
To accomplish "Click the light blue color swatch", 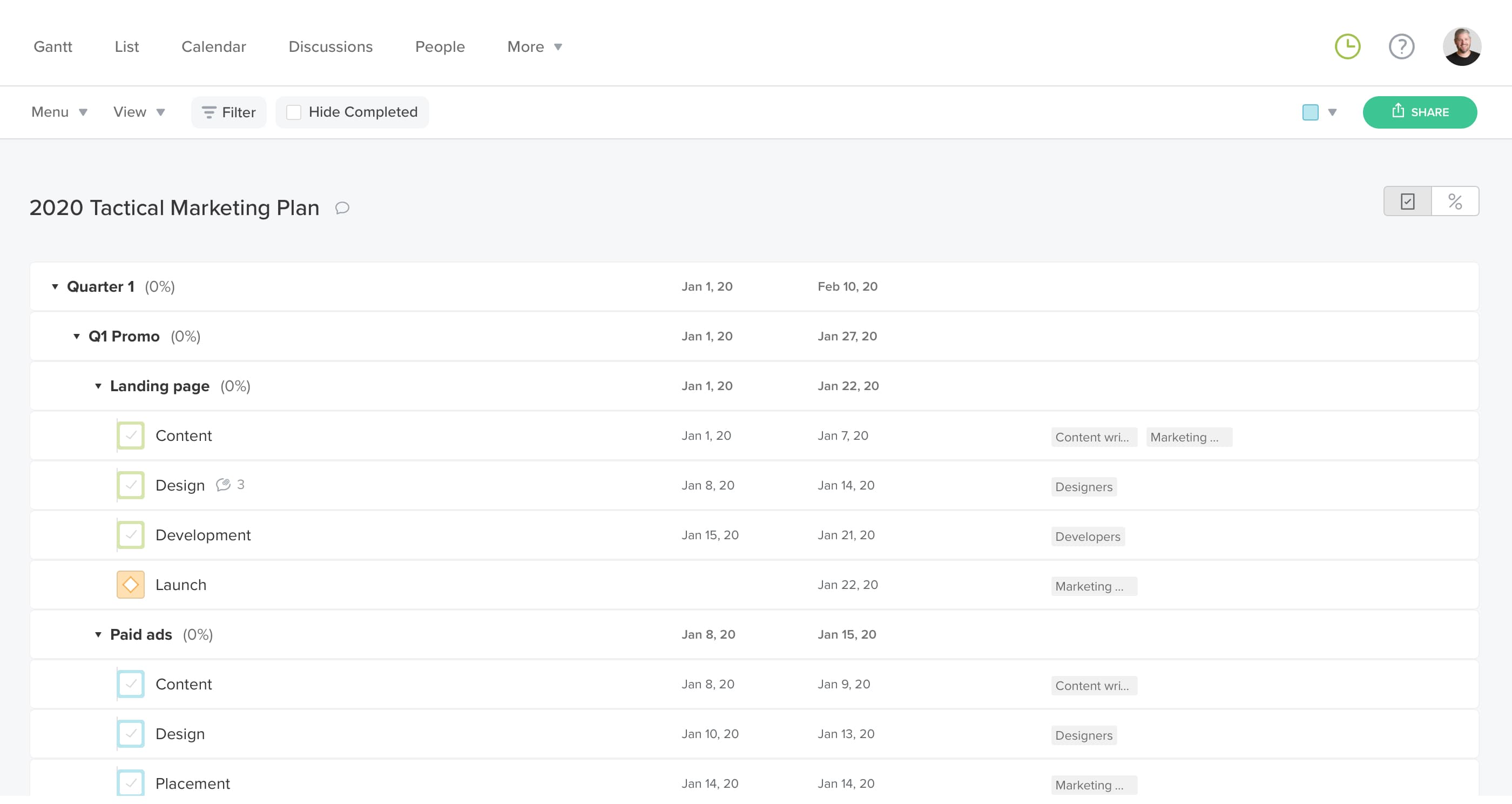I will (1310, 112).
